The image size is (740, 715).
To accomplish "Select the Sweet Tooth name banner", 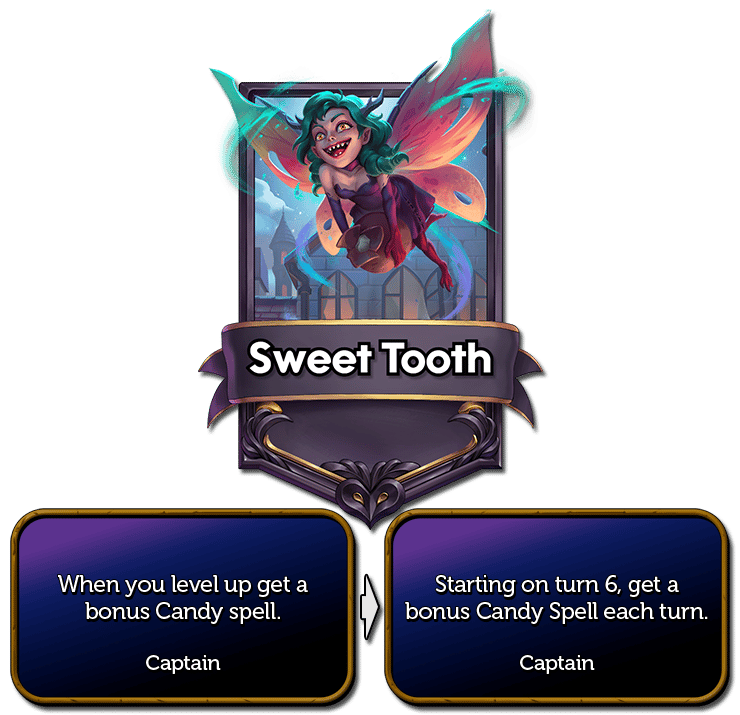I will 370,361.
